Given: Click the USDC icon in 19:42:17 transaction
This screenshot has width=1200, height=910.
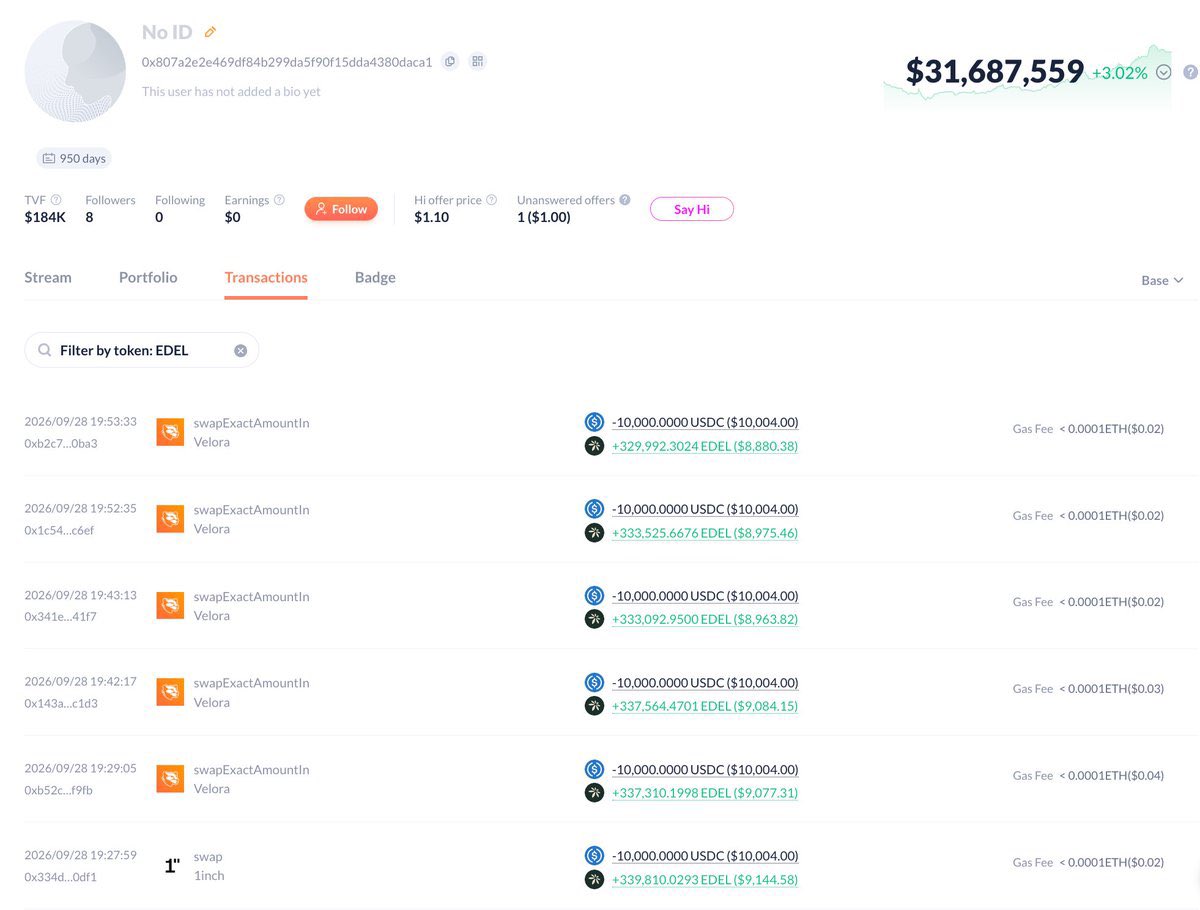Looking at the screenshot, I should 594,683.
